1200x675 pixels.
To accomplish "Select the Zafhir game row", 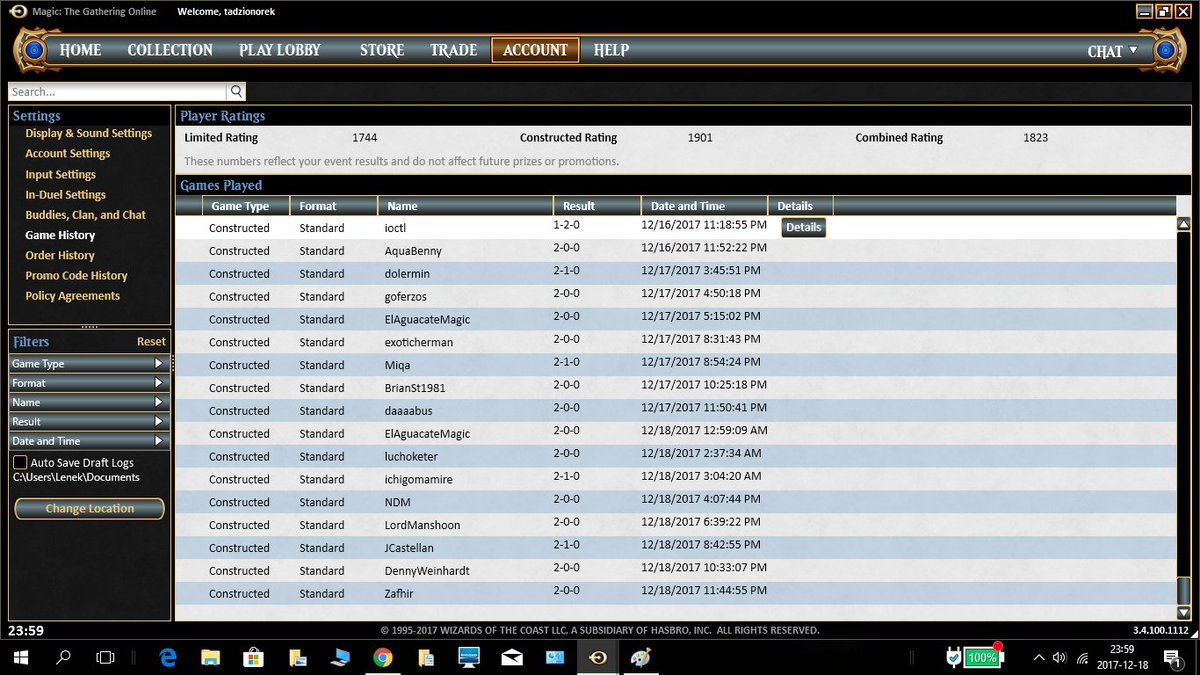I will click(676, 594).
